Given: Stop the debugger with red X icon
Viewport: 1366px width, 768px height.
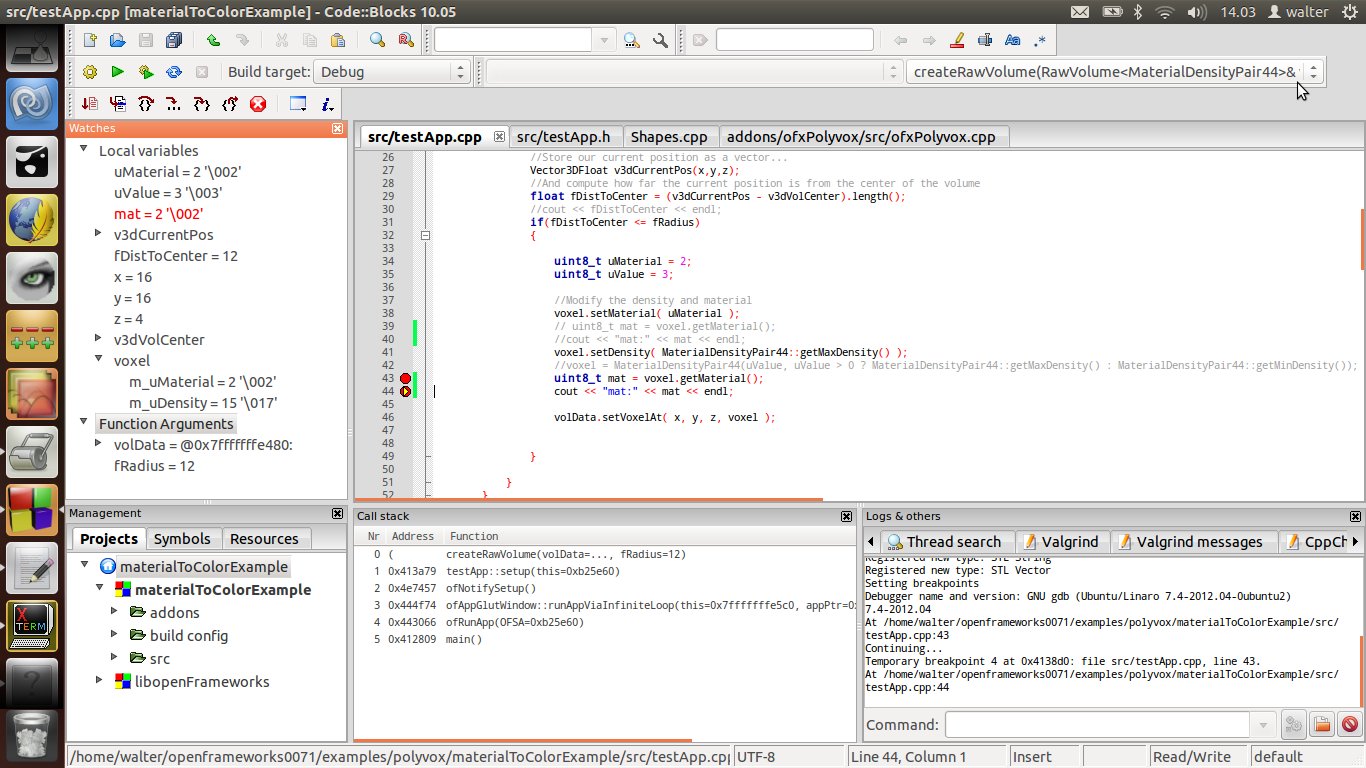Looking at the screenshot, I should coord(258,104).
